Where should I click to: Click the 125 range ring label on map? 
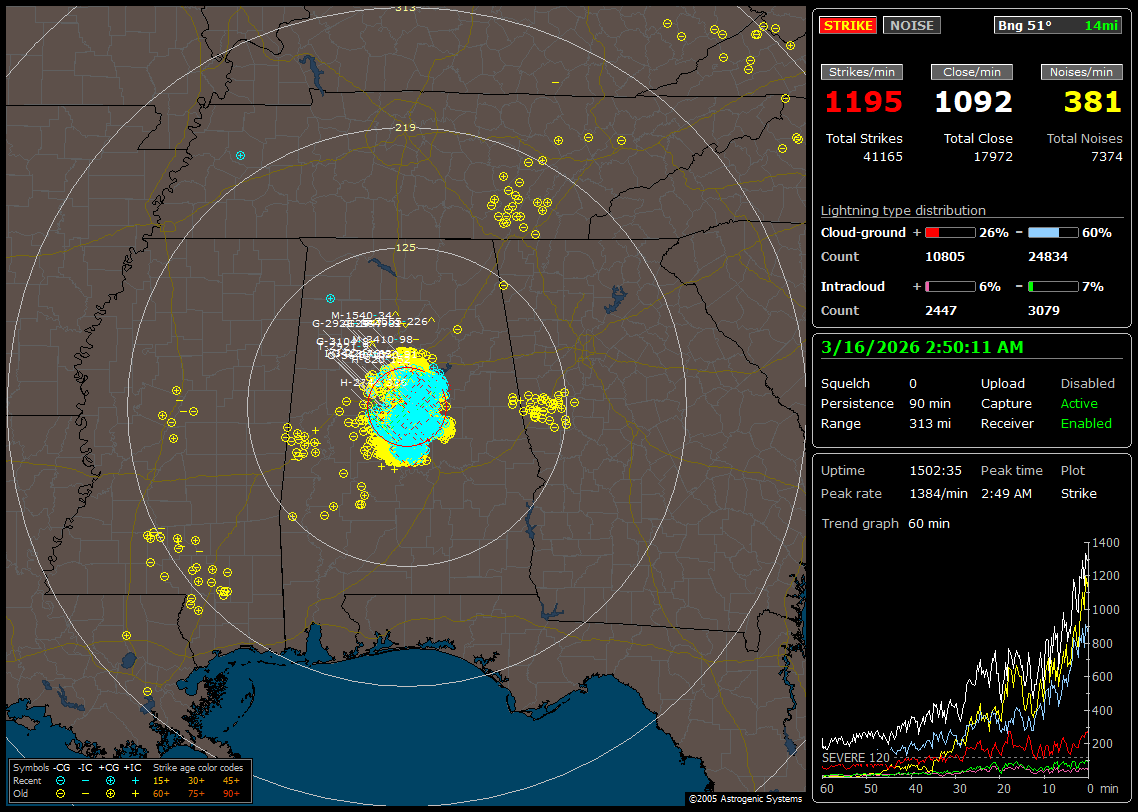[x=405, y=247]
